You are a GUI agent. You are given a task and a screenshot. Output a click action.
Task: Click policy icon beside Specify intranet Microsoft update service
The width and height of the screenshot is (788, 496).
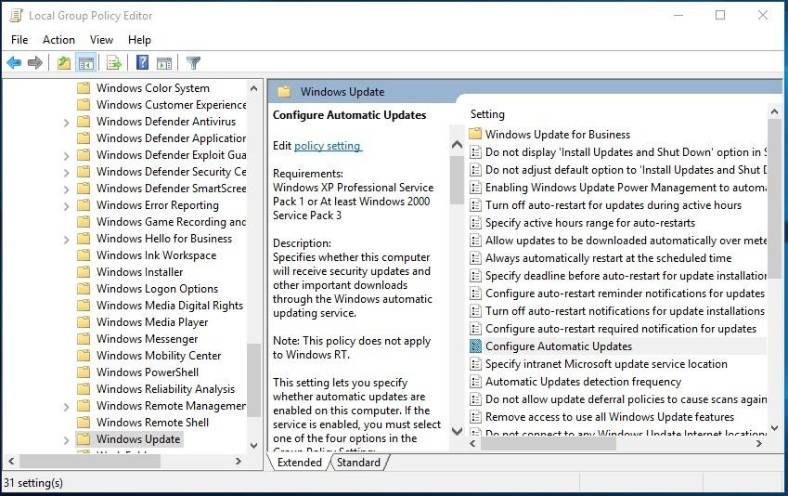click(475, 364)
